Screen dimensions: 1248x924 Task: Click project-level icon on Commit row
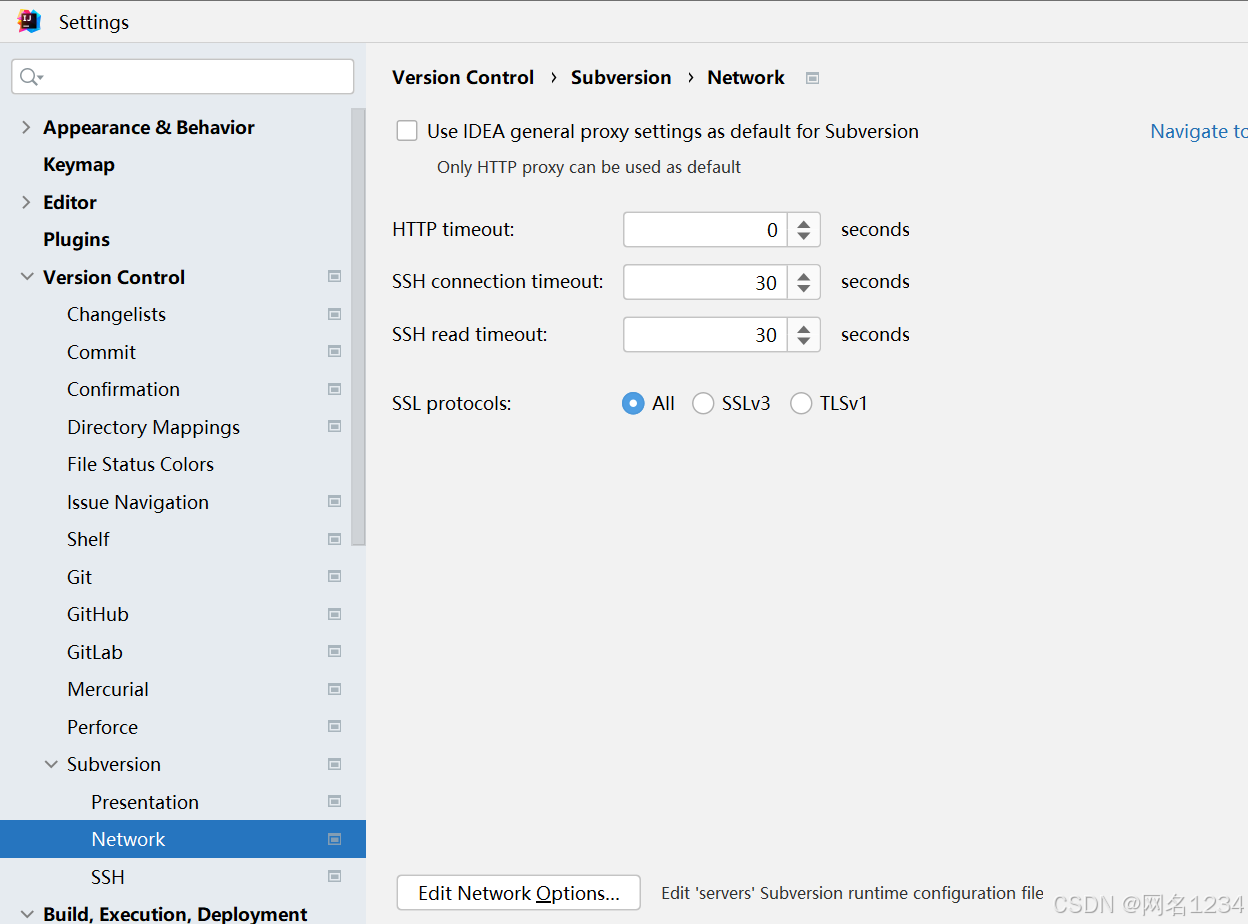tap(335, 352)
